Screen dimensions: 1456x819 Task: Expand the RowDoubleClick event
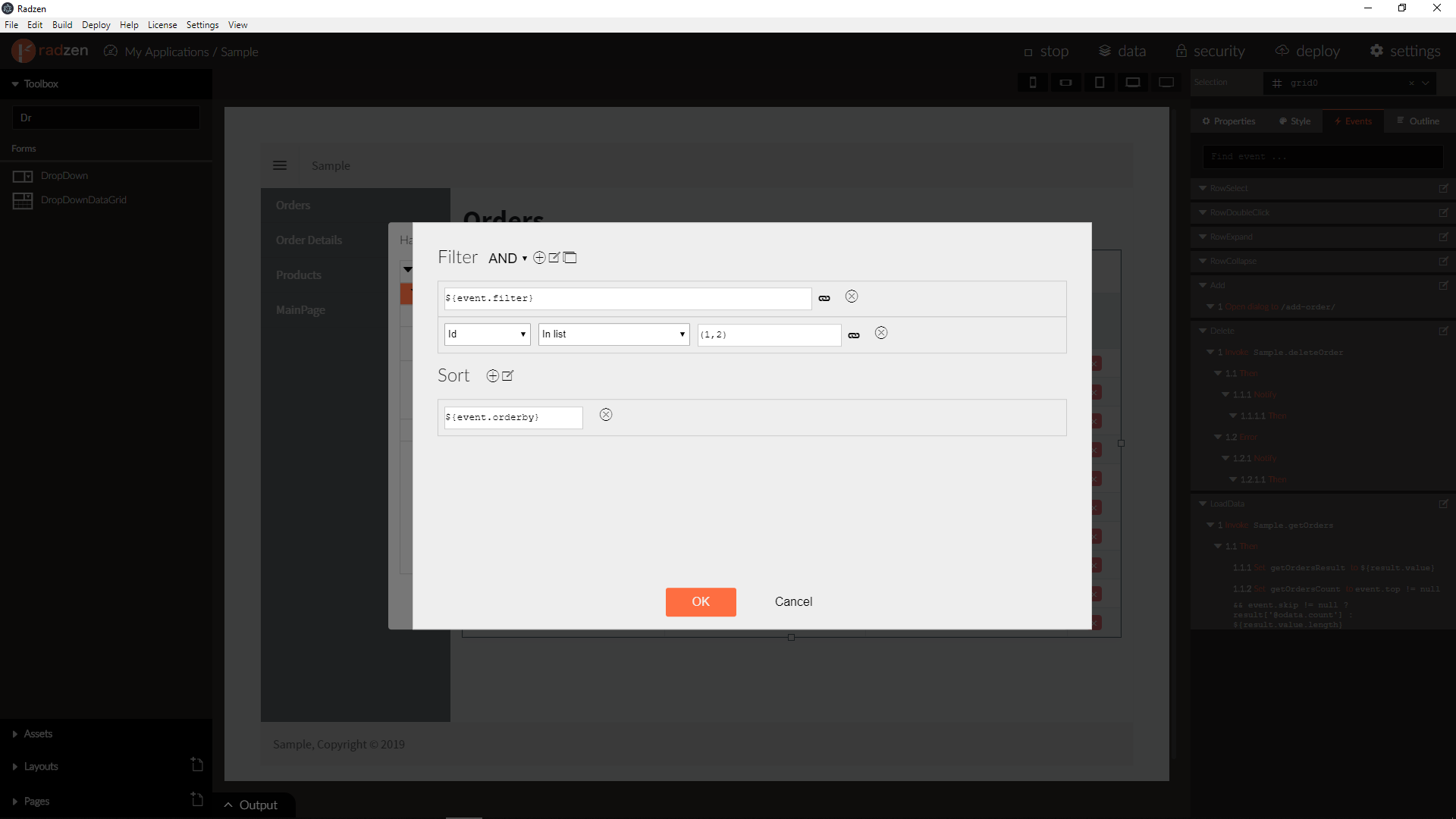coord(1203,212)
